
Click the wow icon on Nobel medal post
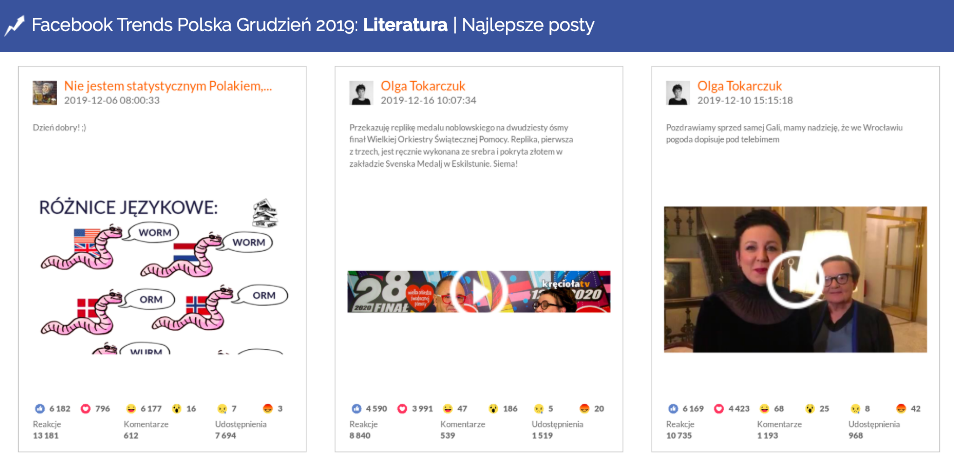point(493,409)
